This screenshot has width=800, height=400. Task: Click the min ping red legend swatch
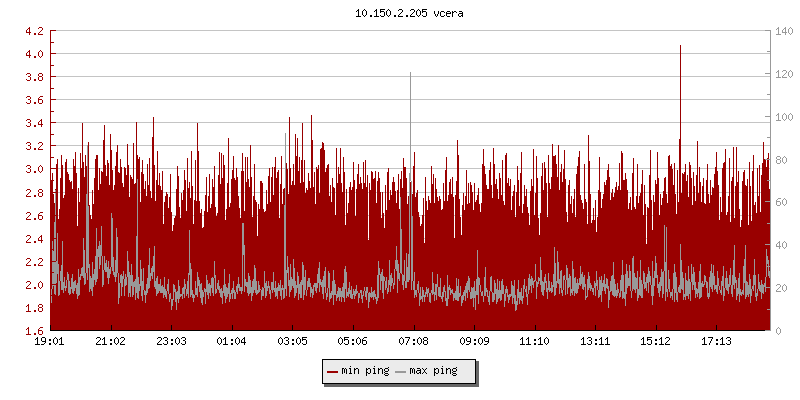click(333, 372)
